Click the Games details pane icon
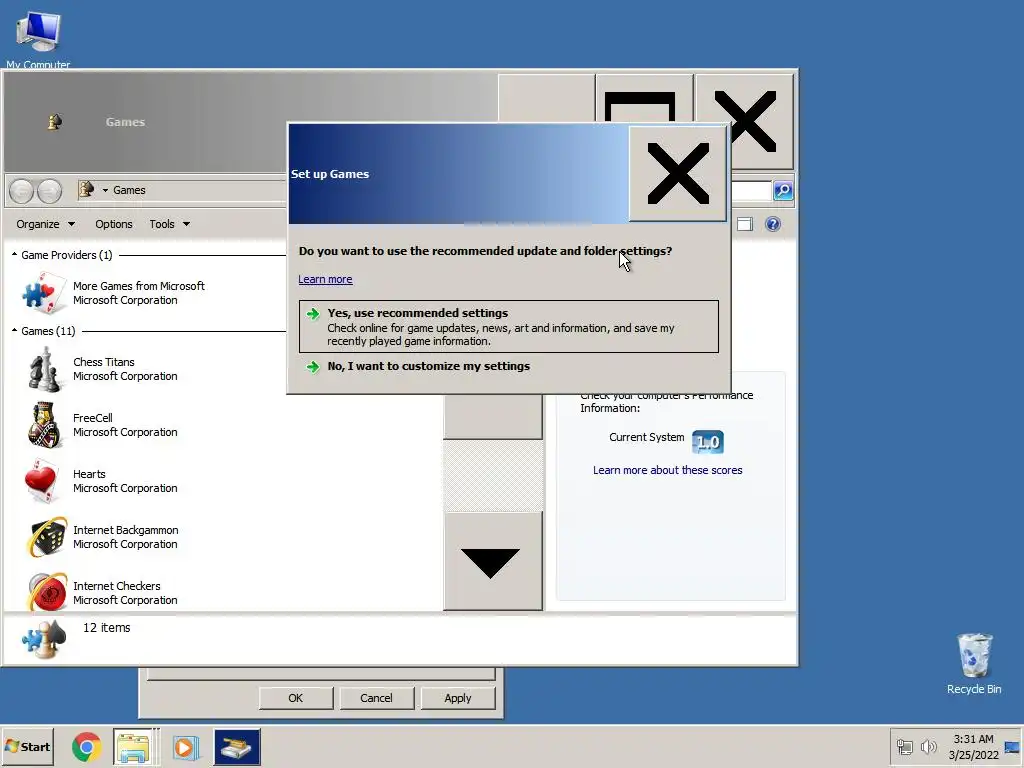This screenshot has height=768, width=1024. point(44,639)
